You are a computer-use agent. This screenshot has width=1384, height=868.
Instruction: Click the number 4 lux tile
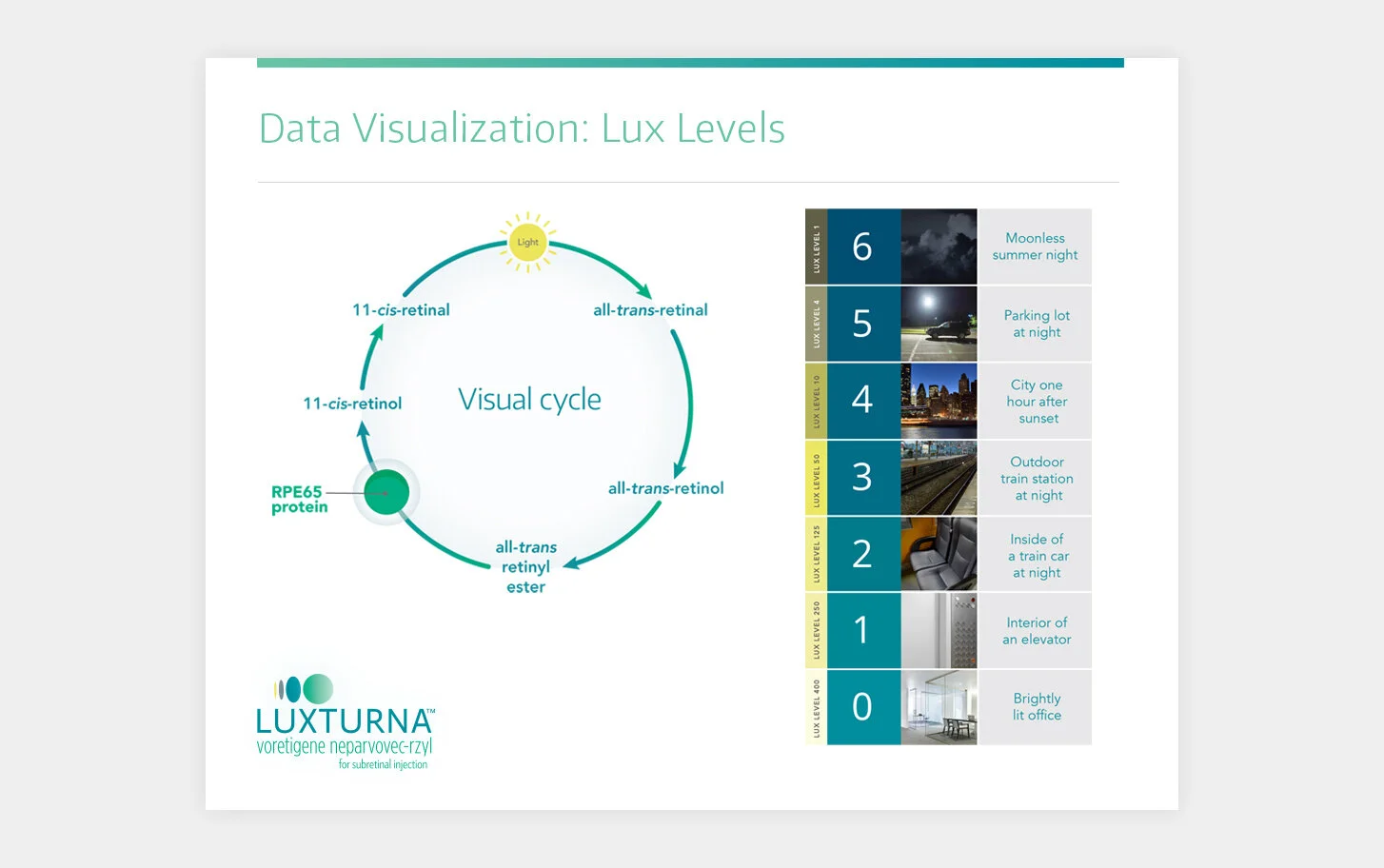[863, 400]
